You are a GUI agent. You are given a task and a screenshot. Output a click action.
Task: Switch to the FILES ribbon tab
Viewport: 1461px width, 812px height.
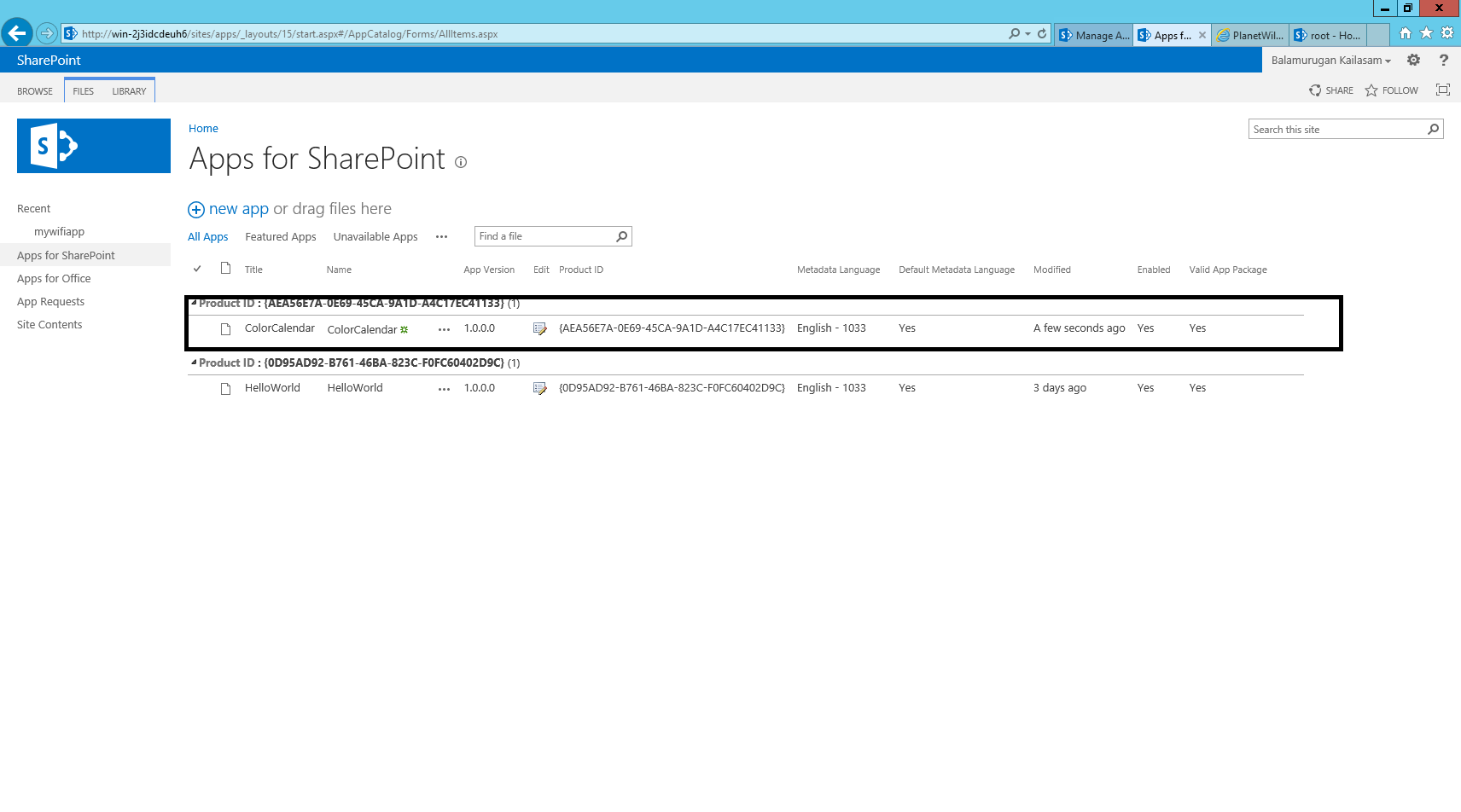(x=84, y=91)
